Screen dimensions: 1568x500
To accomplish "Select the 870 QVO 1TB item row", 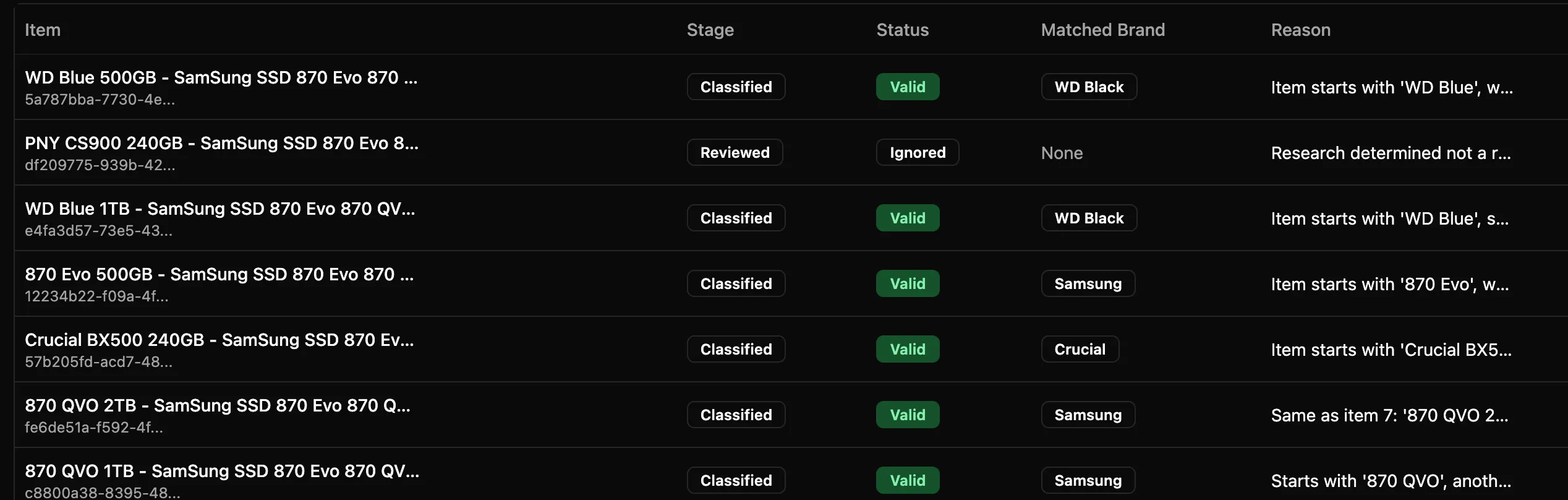I will pyautogui.click(x=222, y=471).
